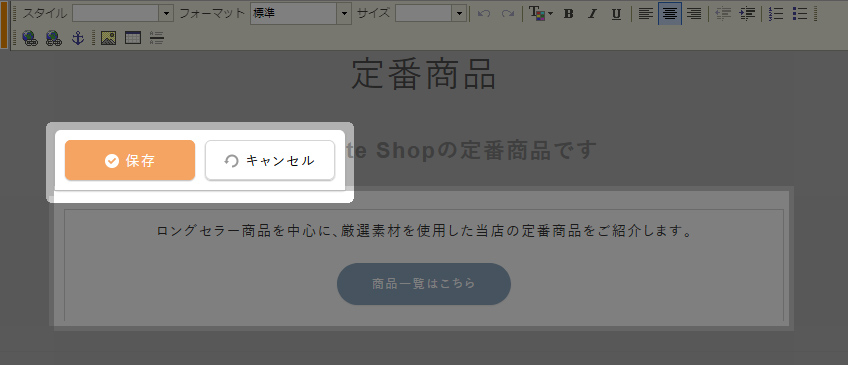Click the redo arrow icon

coord(507,14)
